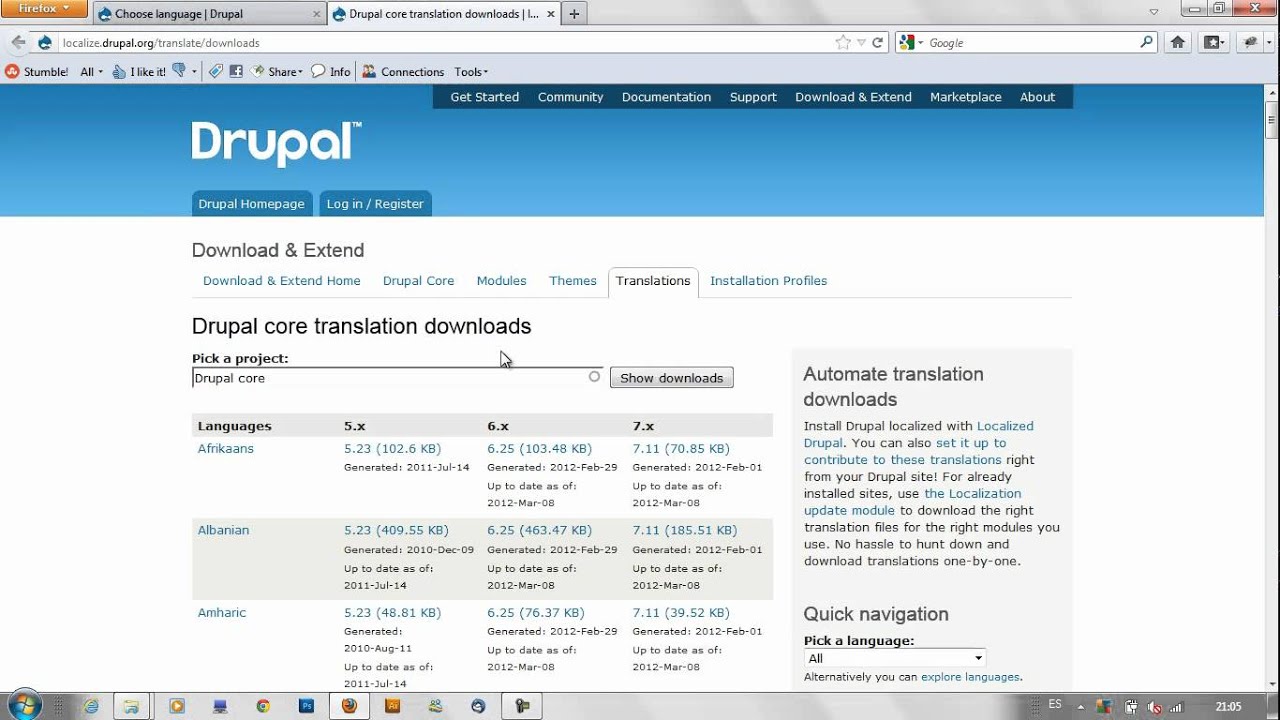Click the StumbleUpon Stumble! icon
Image resolution: width=1280 pixels, height=720 pixels.
13,72
